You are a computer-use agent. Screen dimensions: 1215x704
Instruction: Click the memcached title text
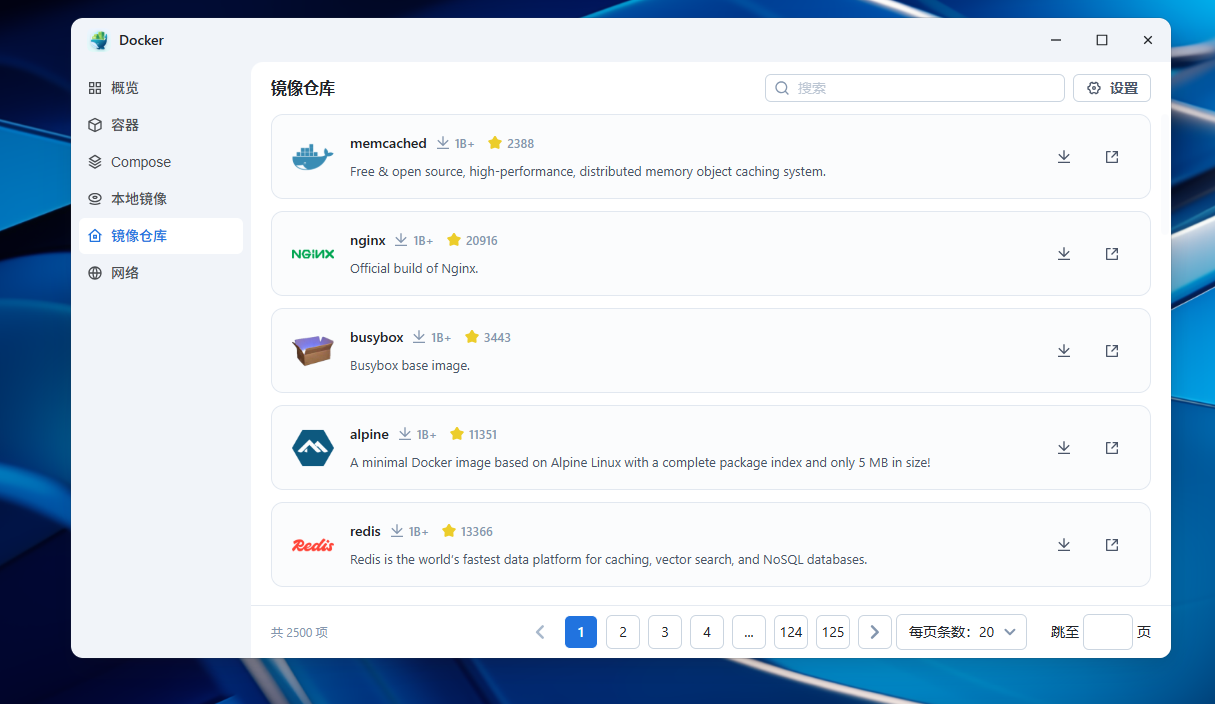[388, 143]
